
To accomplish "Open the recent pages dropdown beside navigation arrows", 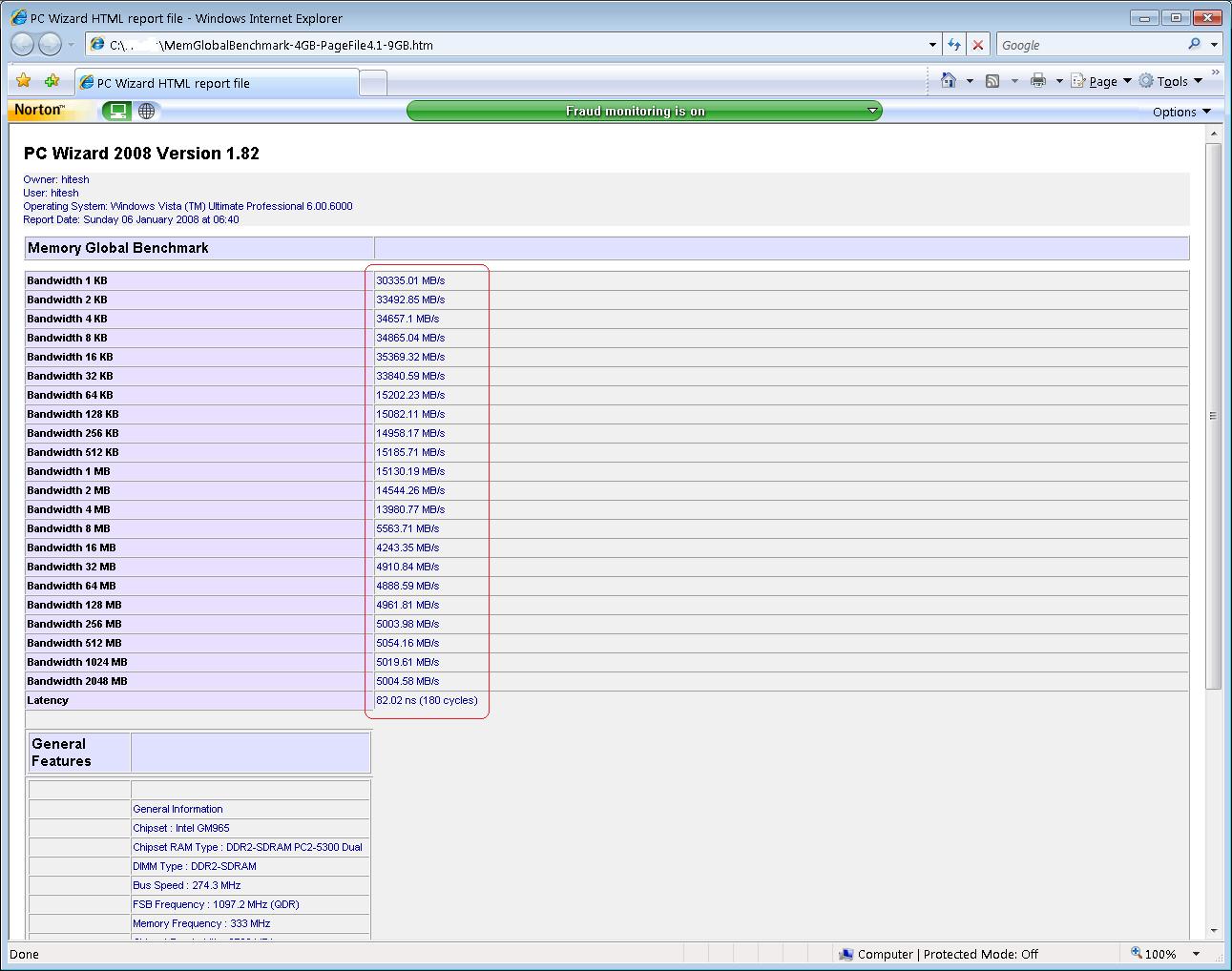I will (x=71, y=45).
